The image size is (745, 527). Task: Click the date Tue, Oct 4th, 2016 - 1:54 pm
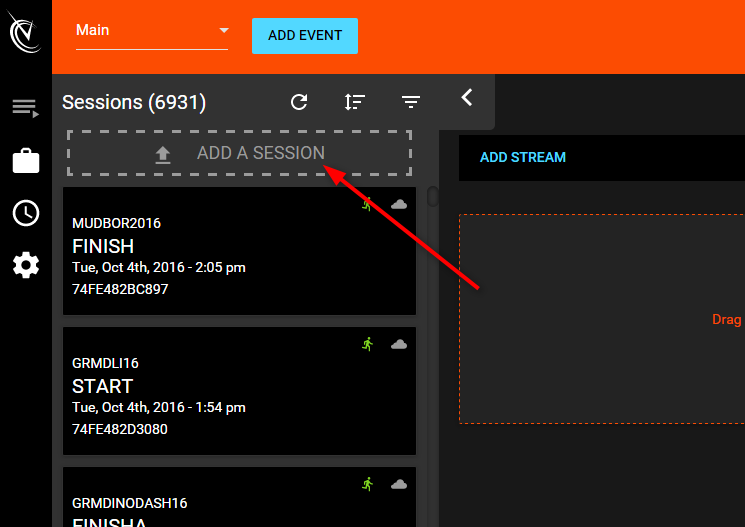159,408
